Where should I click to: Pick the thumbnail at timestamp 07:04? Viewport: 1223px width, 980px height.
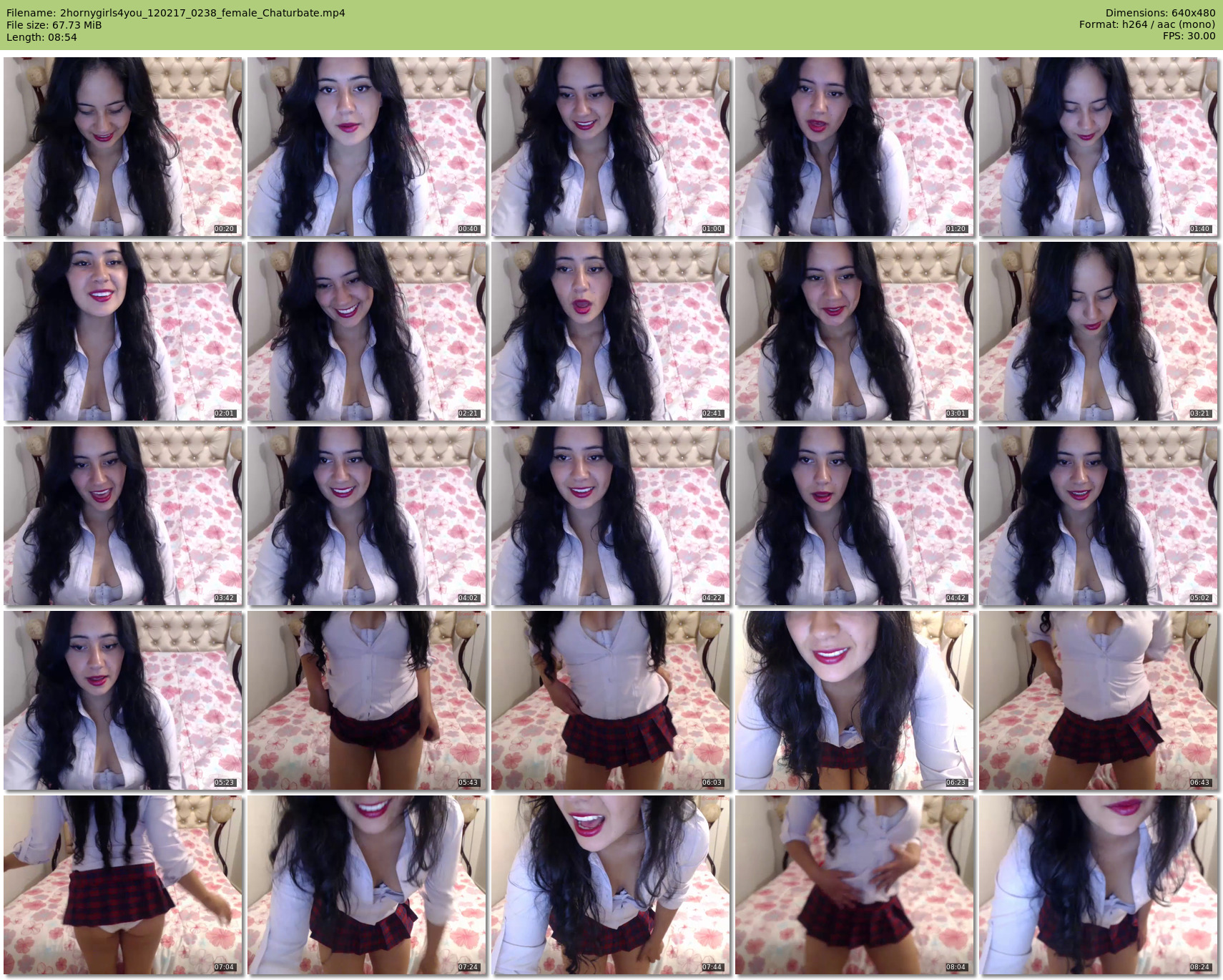click(123, 885)
